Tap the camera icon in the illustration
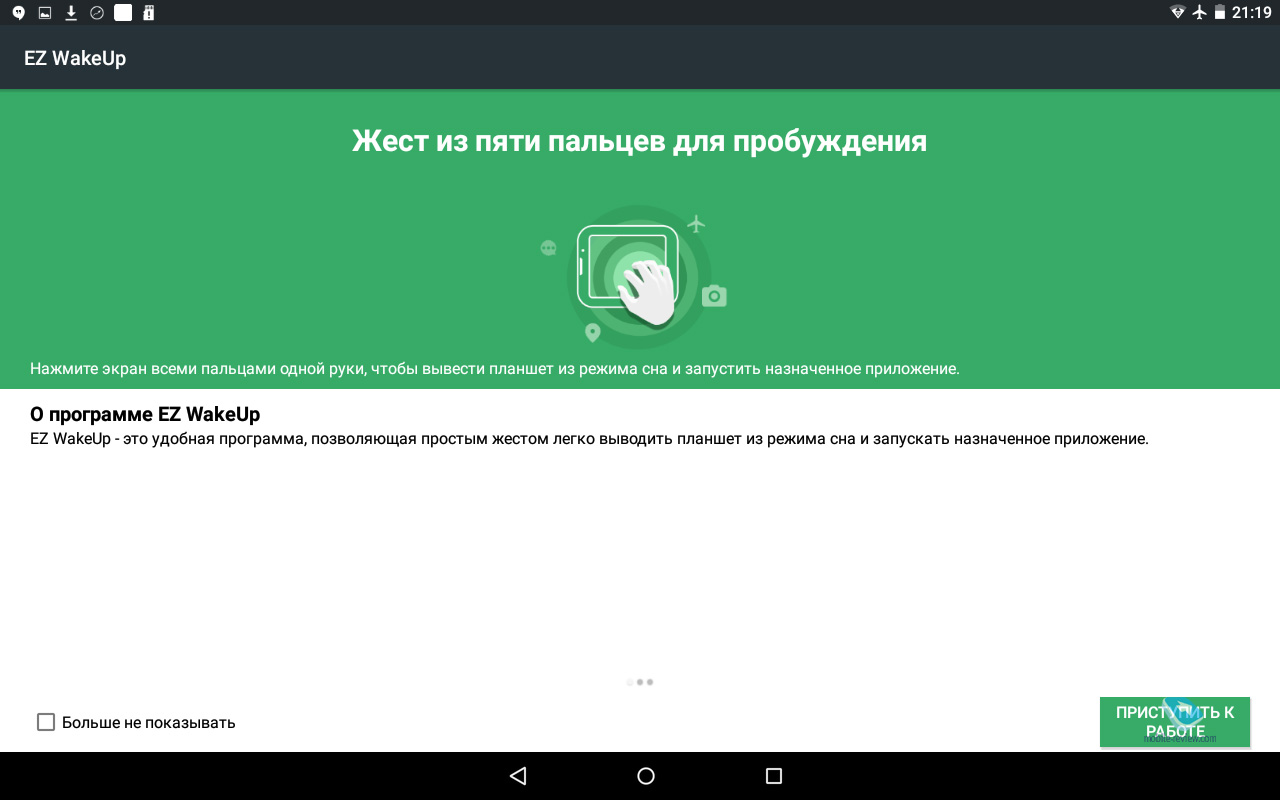Viewport: 1280px width, 800px height. [714, 296]
